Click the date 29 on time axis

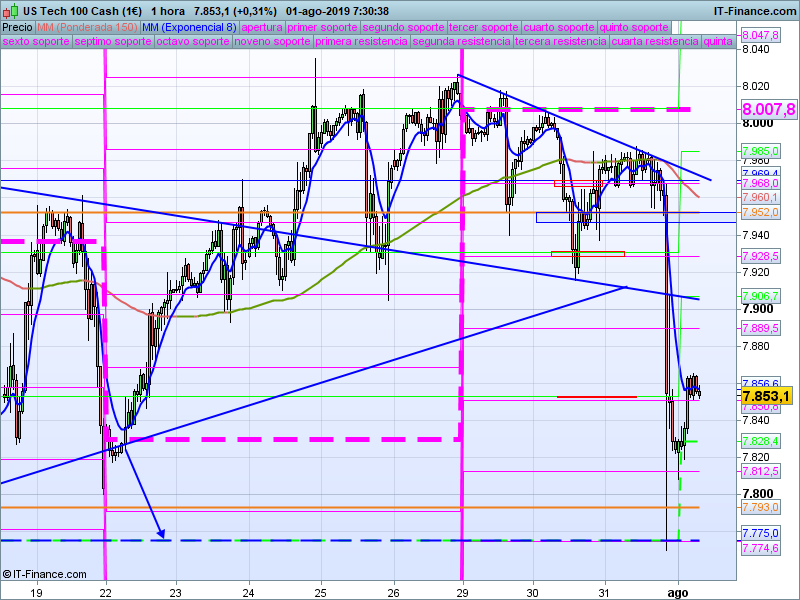click(x=463, y=593)
